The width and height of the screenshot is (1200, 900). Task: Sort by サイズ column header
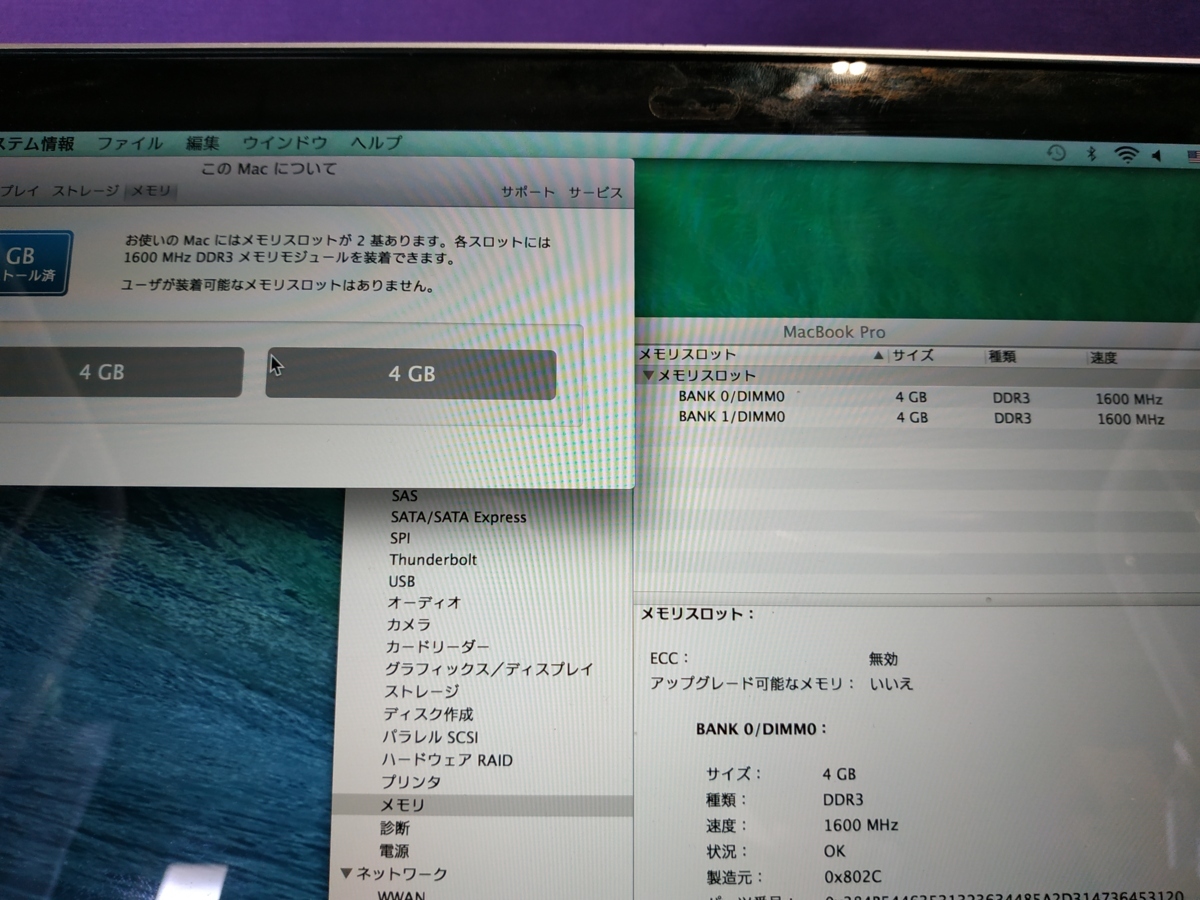[x=912, y=355]
